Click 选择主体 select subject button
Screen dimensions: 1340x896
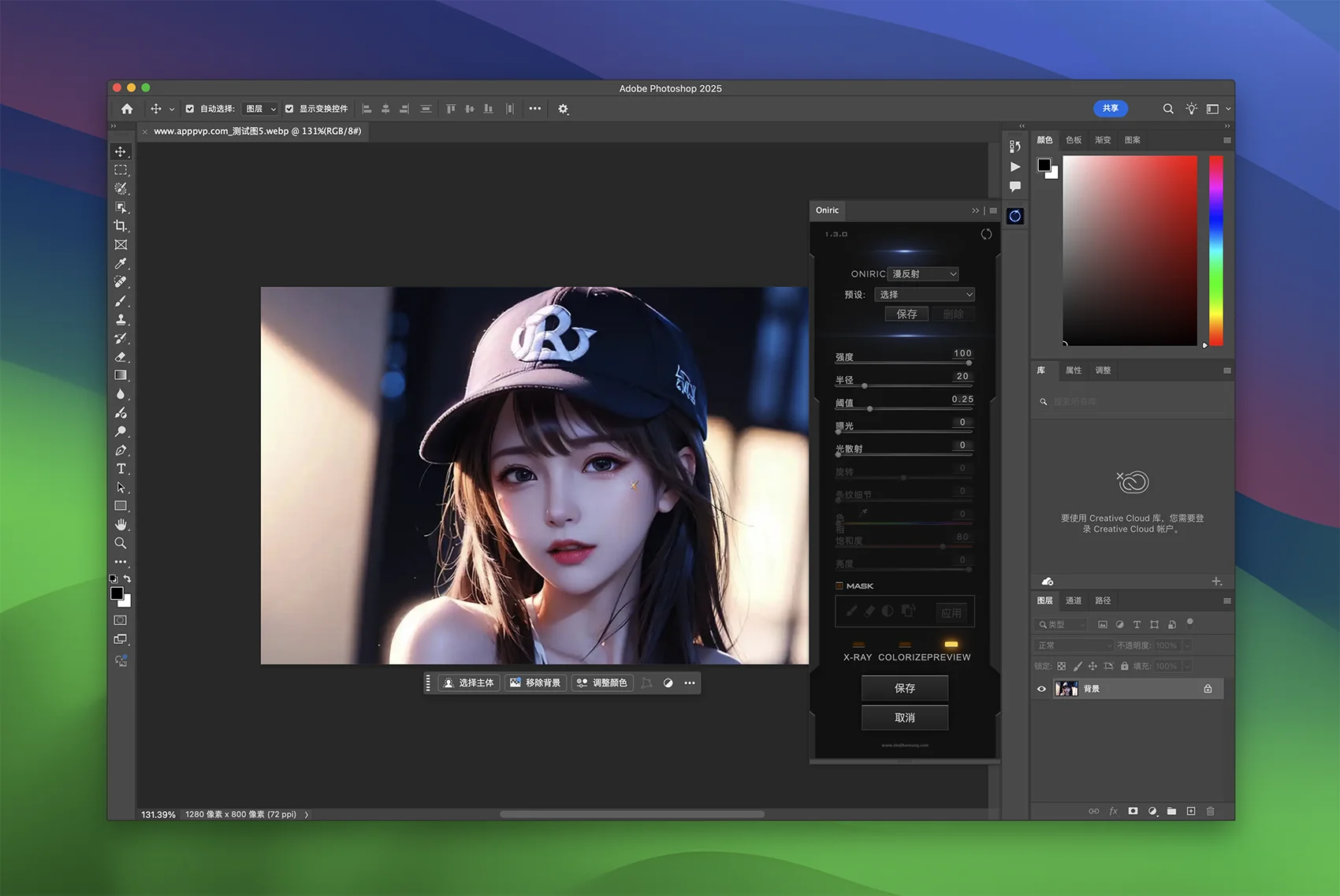coord(469,683)
